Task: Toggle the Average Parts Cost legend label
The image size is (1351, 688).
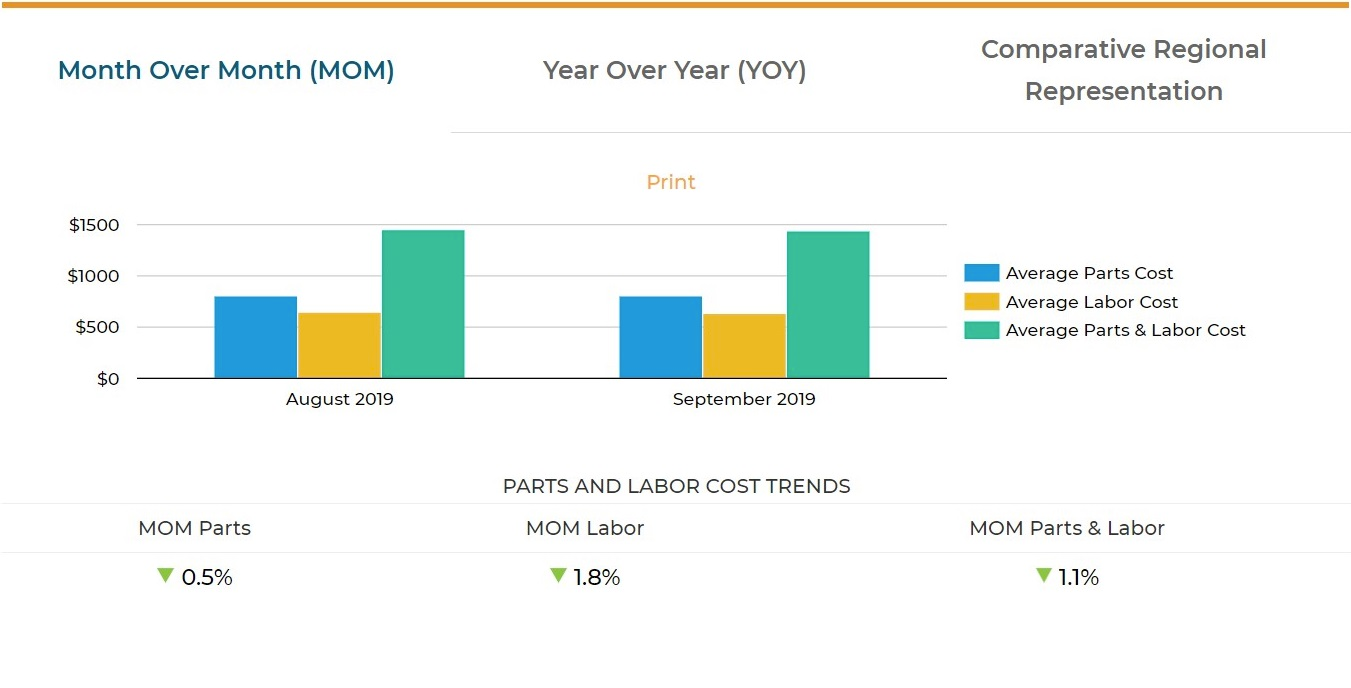Action: 1089,273
